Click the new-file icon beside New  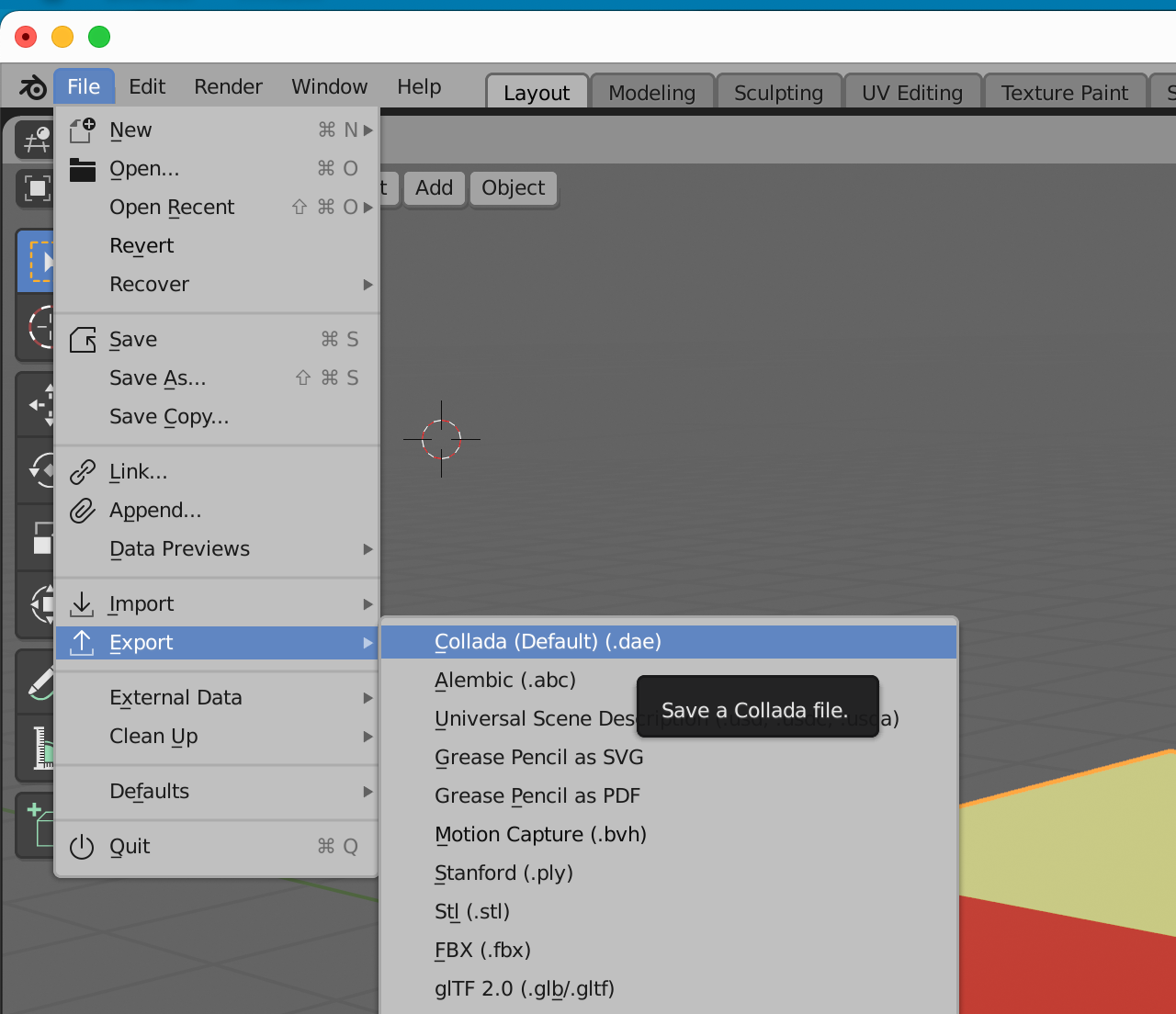coord(83,130)
